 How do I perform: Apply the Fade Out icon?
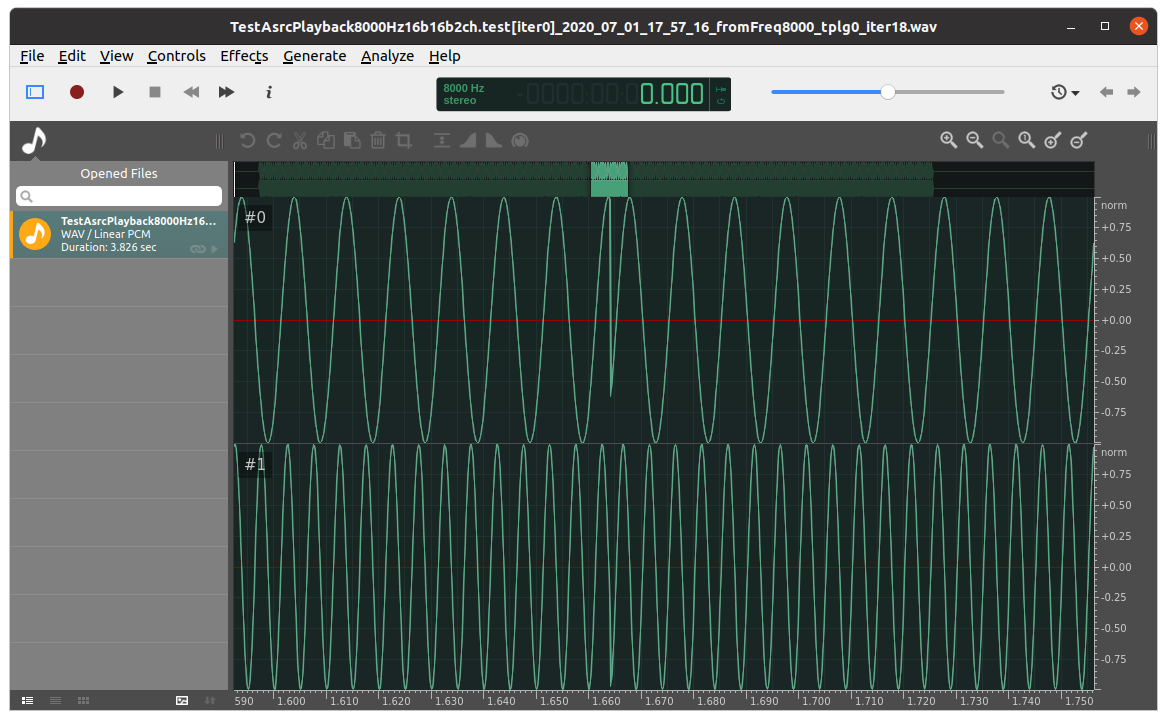pos(493,140)
